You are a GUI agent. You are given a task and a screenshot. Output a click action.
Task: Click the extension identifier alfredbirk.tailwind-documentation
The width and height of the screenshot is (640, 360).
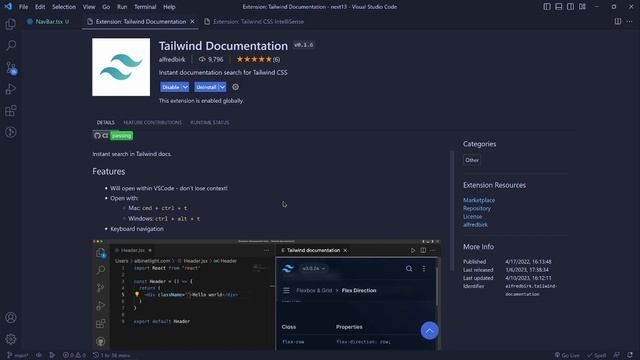pos(531,290)
